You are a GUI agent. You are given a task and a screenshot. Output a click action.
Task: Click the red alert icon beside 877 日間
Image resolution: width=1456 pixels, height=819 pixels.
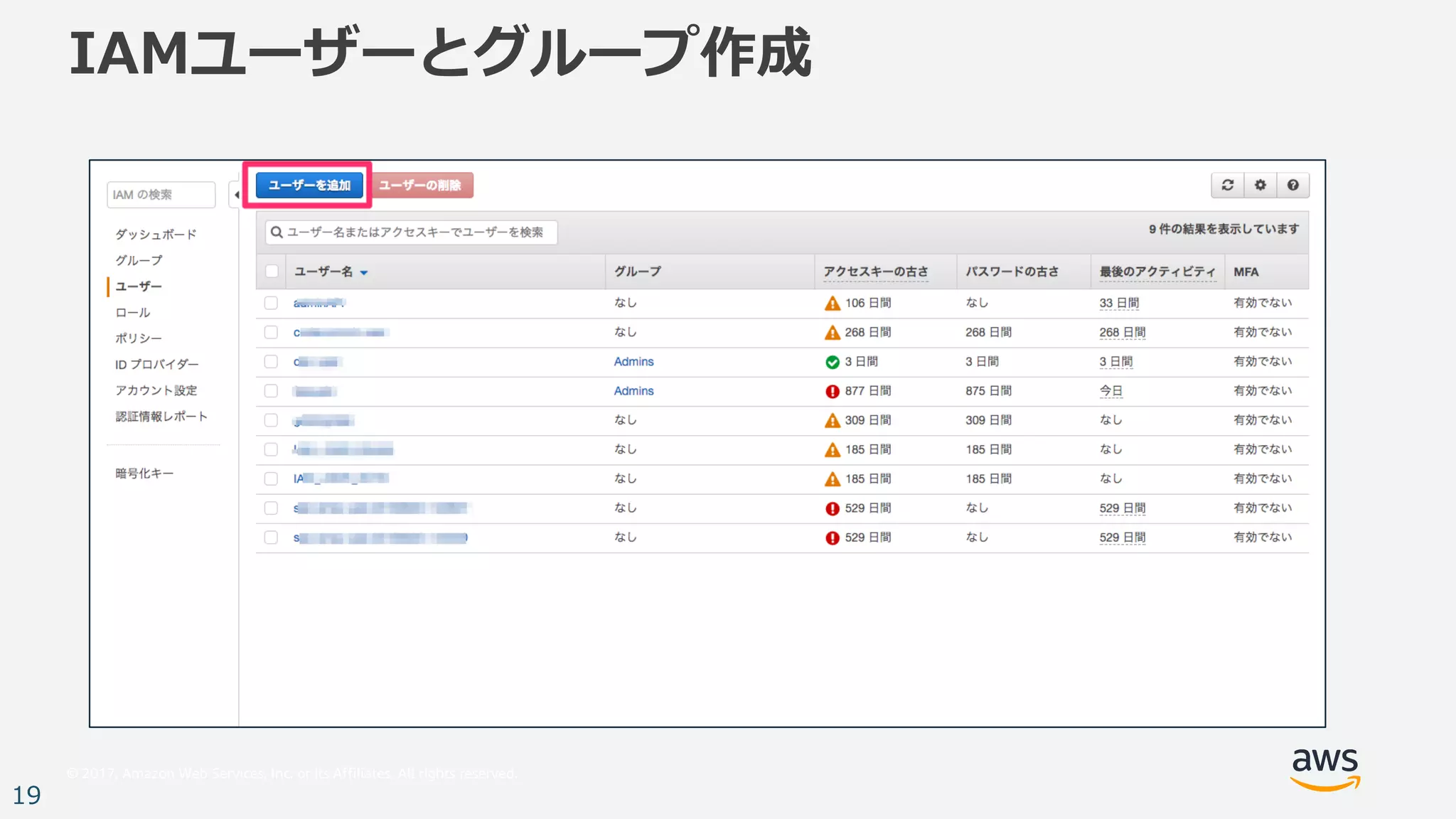tap(832, 392)
